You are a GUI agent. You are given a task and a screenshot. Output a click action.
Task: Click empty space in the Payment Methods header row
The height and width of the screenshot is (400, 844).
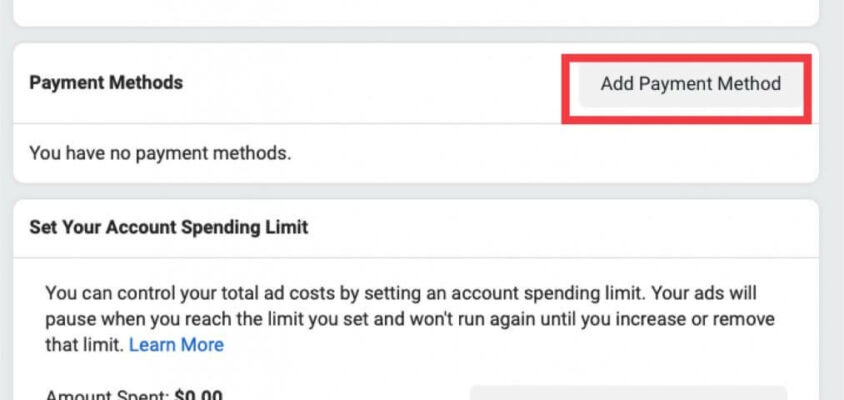(370, 83)
